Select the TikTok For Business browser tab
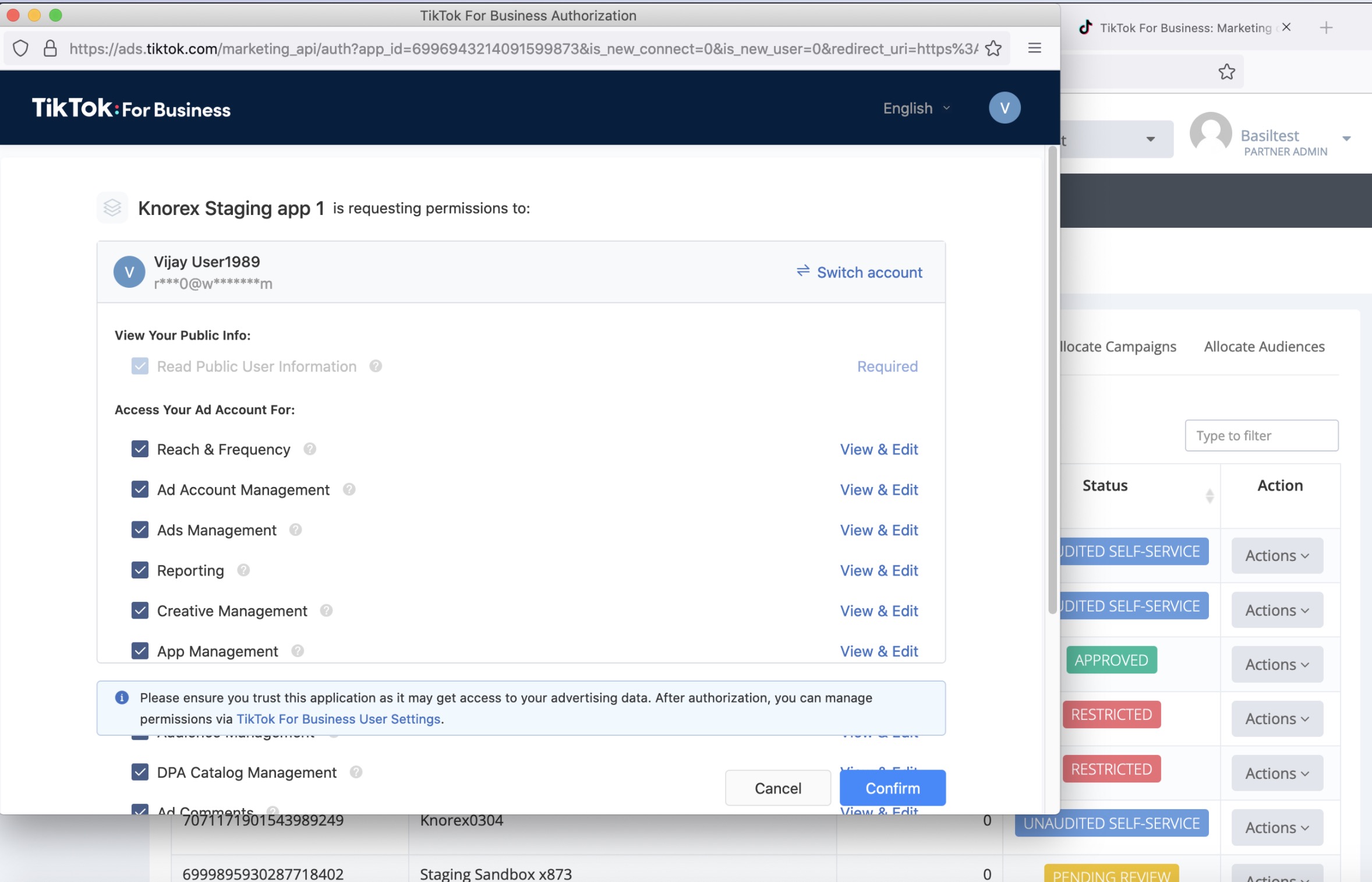The image size is (1372, 882). tap(1184, 28)
